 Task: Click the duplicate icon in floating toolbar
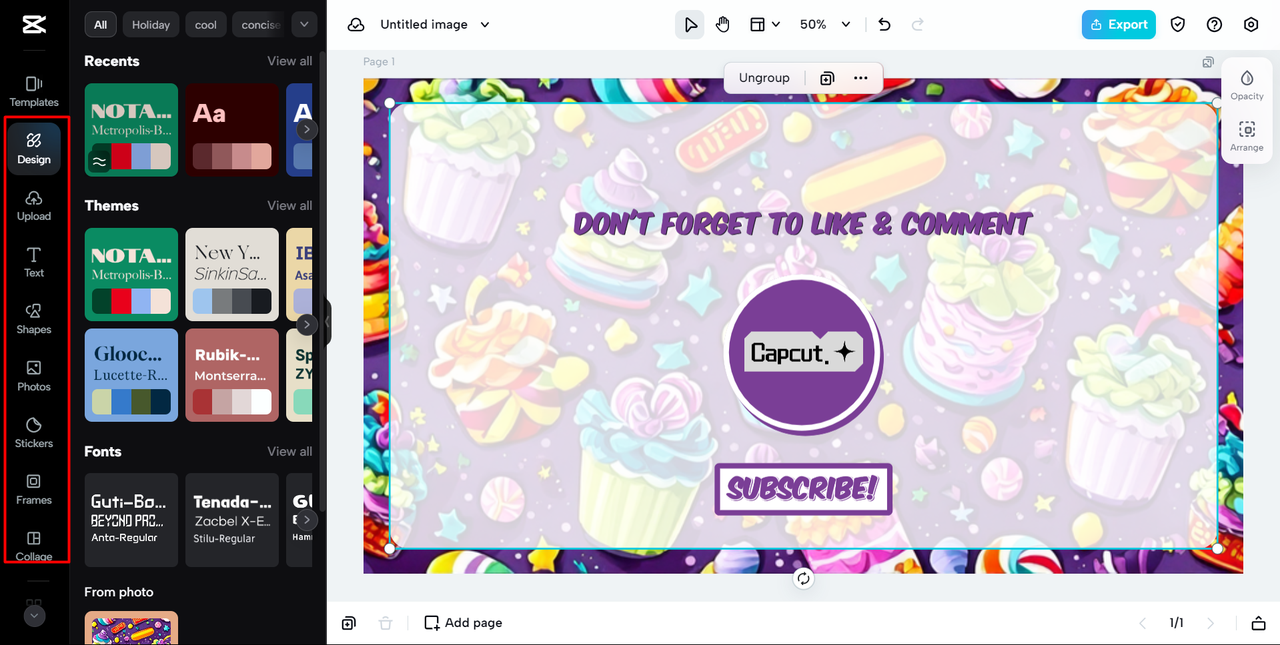tap(827, 78)
